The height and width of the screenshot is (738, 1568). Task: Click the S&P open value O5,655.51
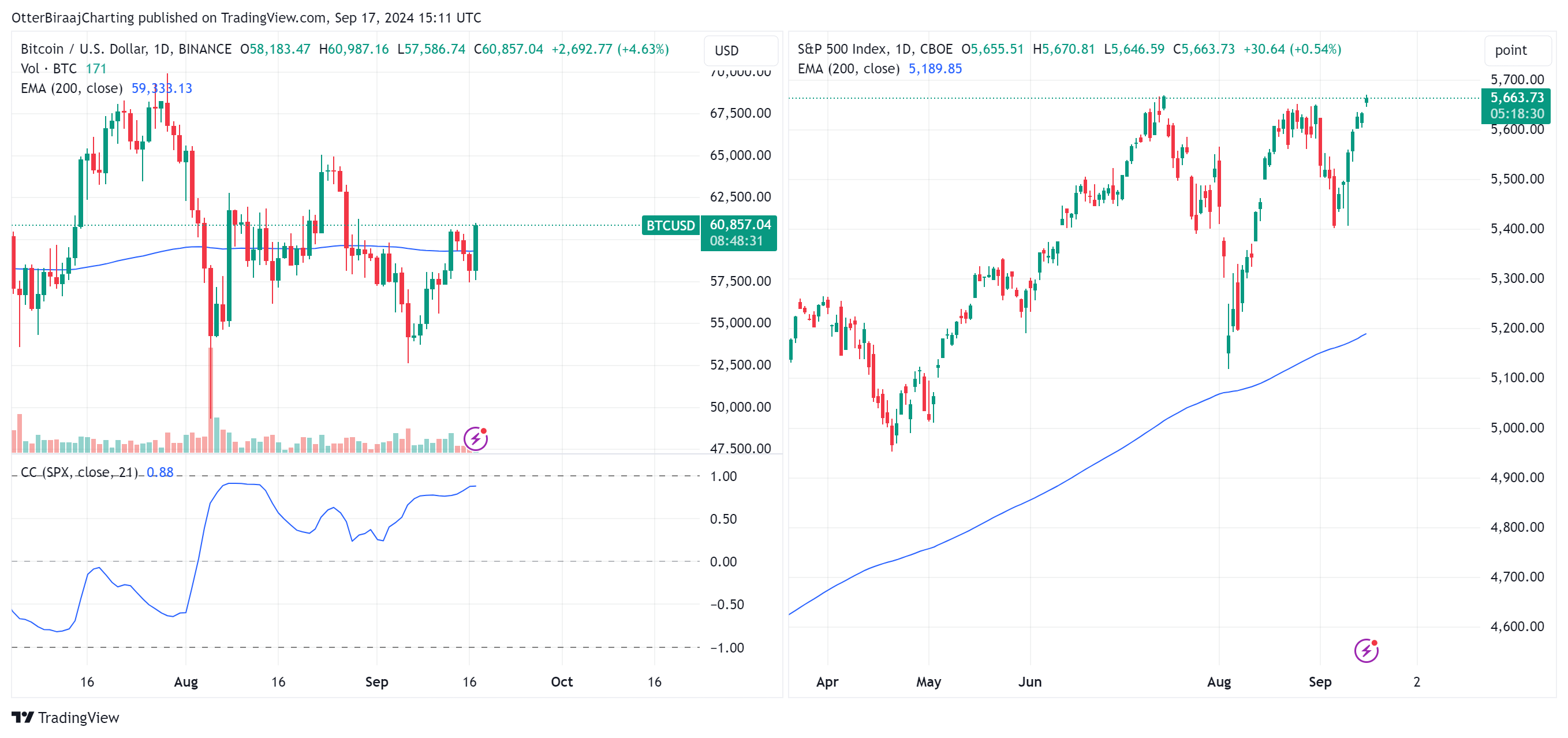click(x=992, y=49)
